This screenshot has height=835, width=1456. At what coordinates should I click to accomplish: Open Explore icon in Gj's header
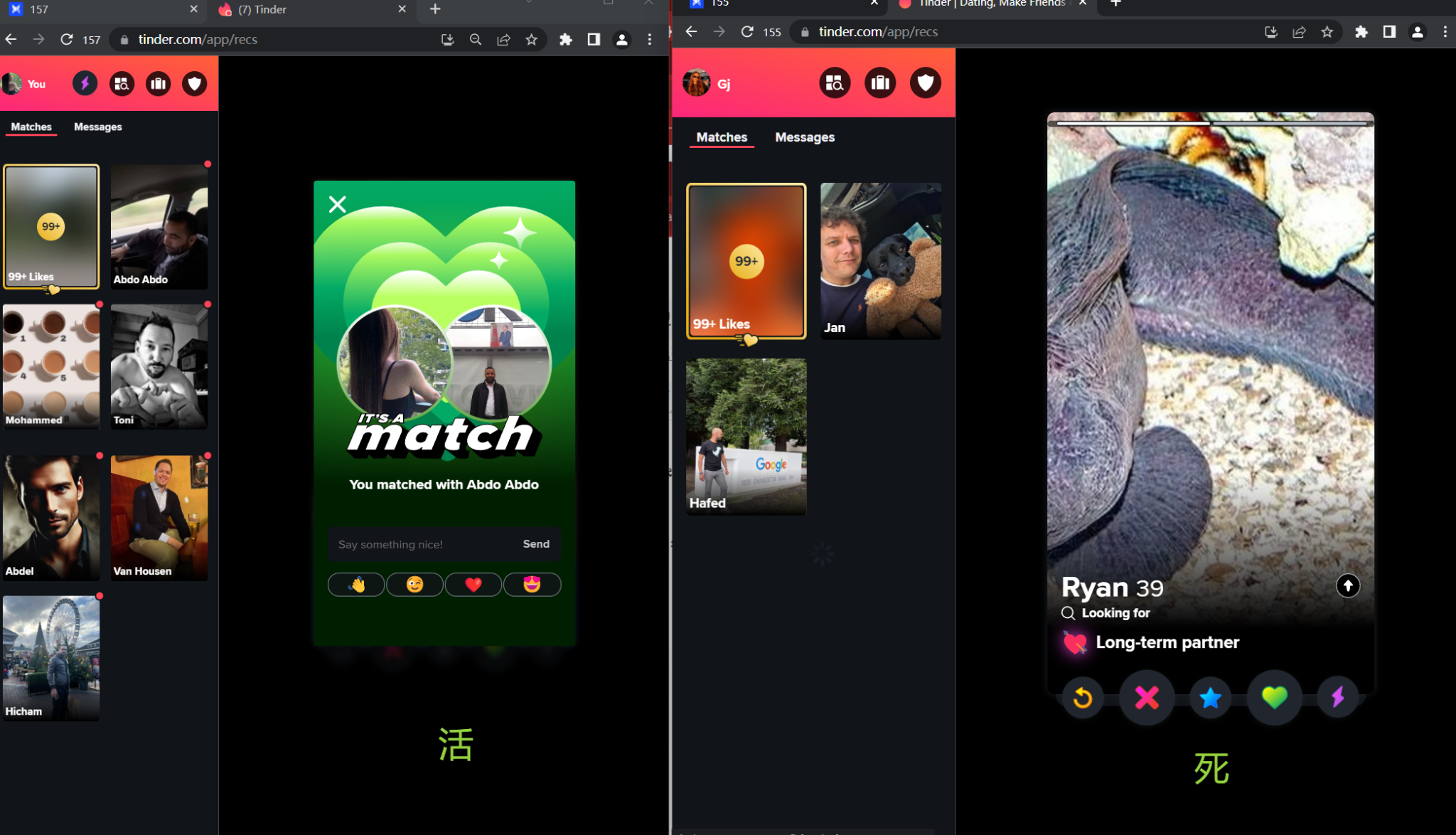click(x=835, y=84)
